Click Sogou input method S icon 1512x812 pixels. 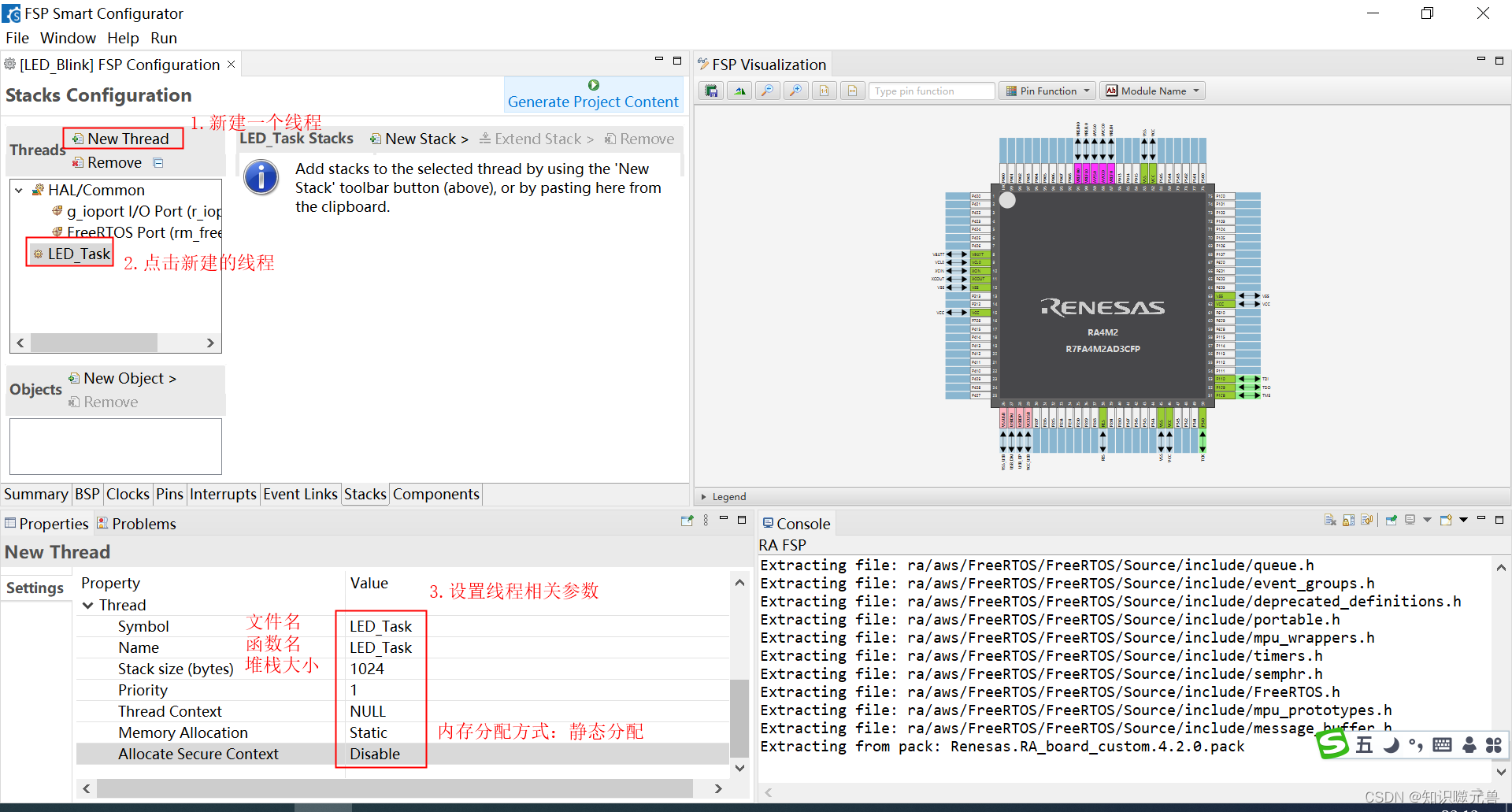(x=1332, y=744)
